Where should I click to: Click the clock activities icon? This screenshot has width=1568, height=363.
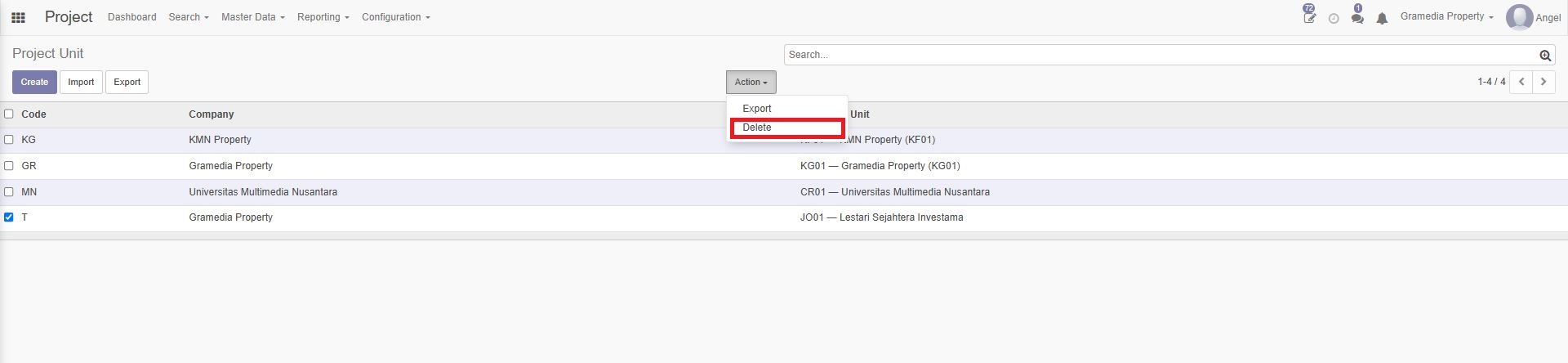pos(1334,18)
